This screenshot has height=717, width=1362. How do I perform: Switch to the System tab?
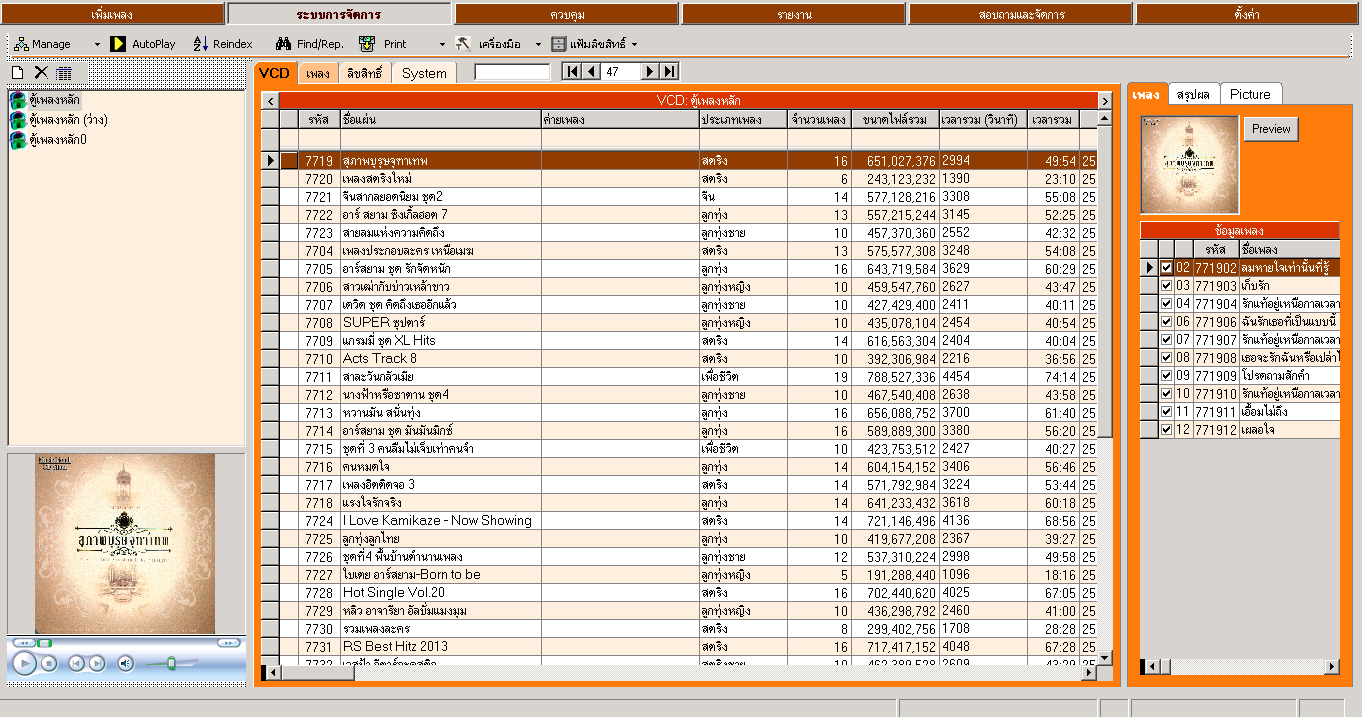point(424,73)
